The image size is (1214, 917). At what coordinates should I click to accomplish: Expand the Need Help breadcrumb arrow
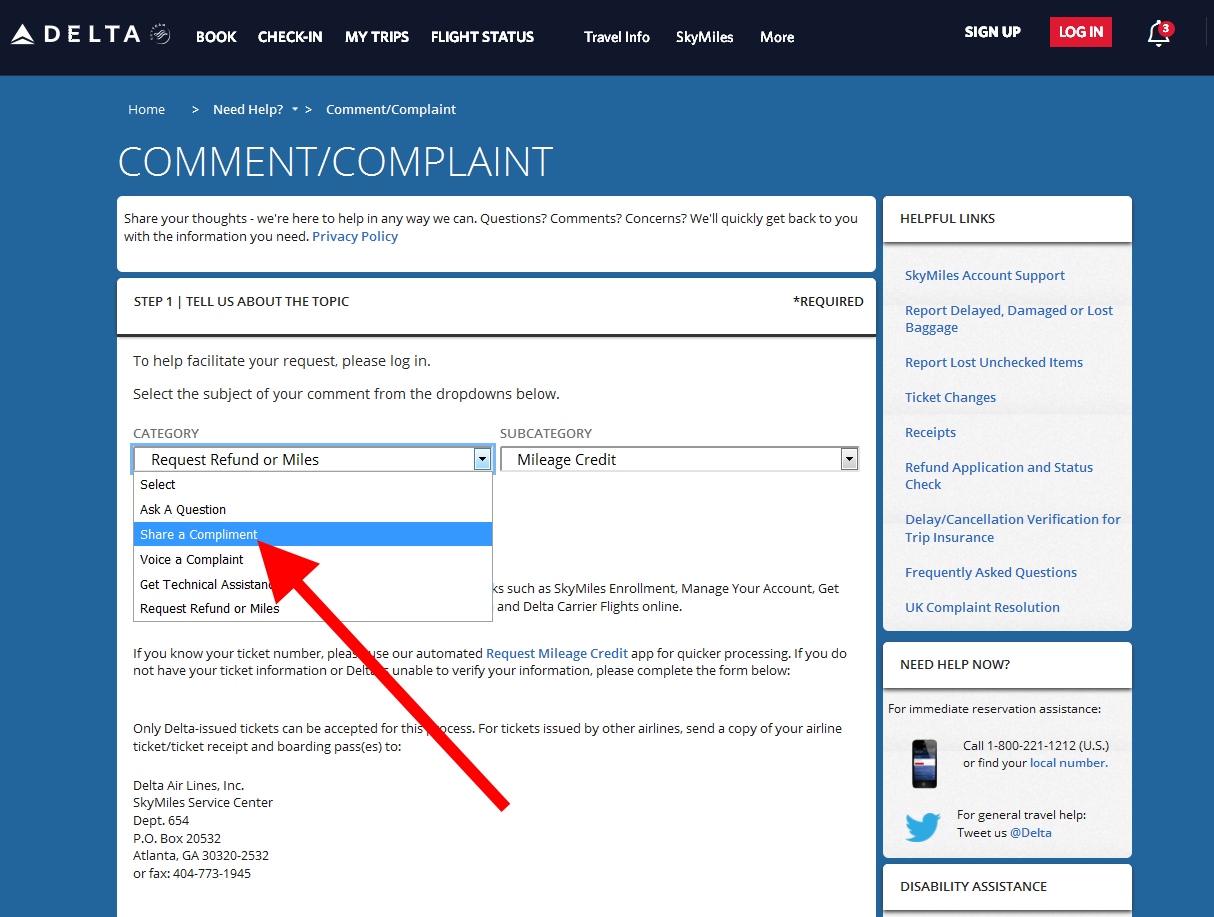pos(295,110)
